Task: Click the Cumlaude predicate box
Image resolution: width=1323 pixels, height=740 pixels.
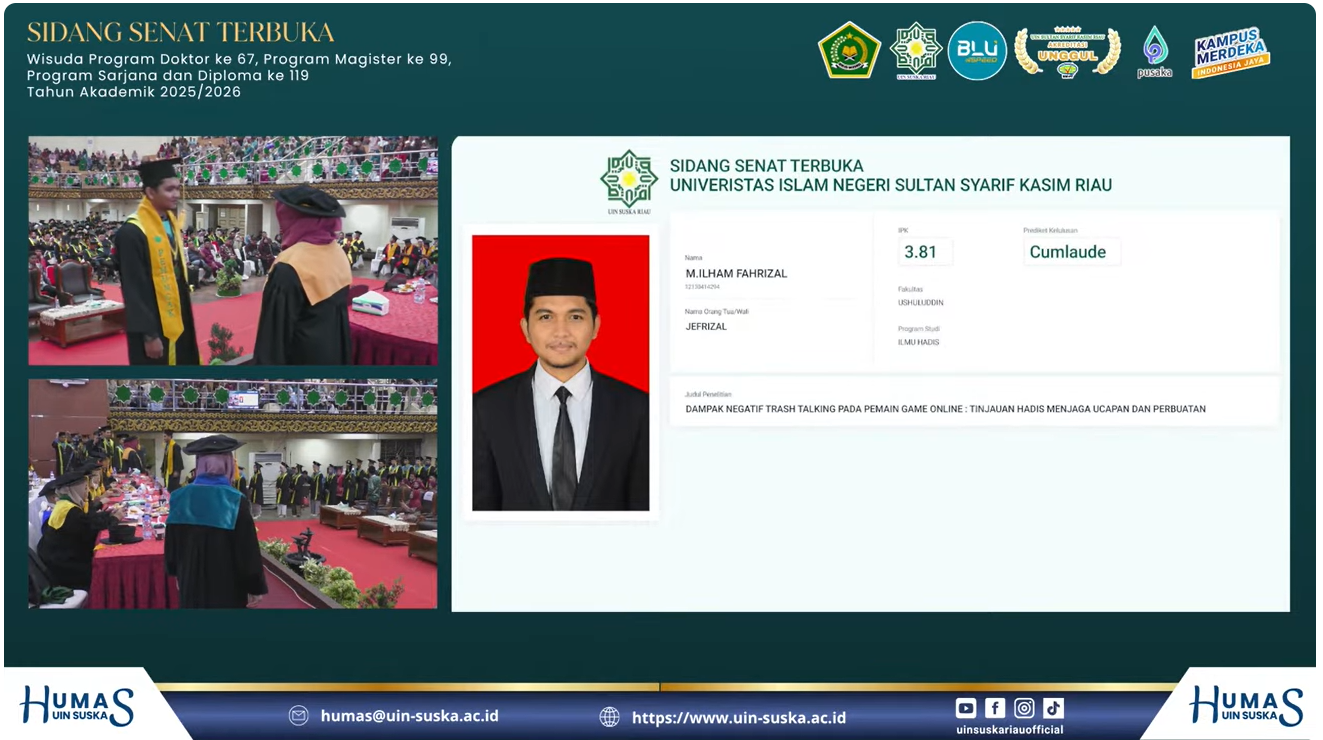Action: (1071, 252)
